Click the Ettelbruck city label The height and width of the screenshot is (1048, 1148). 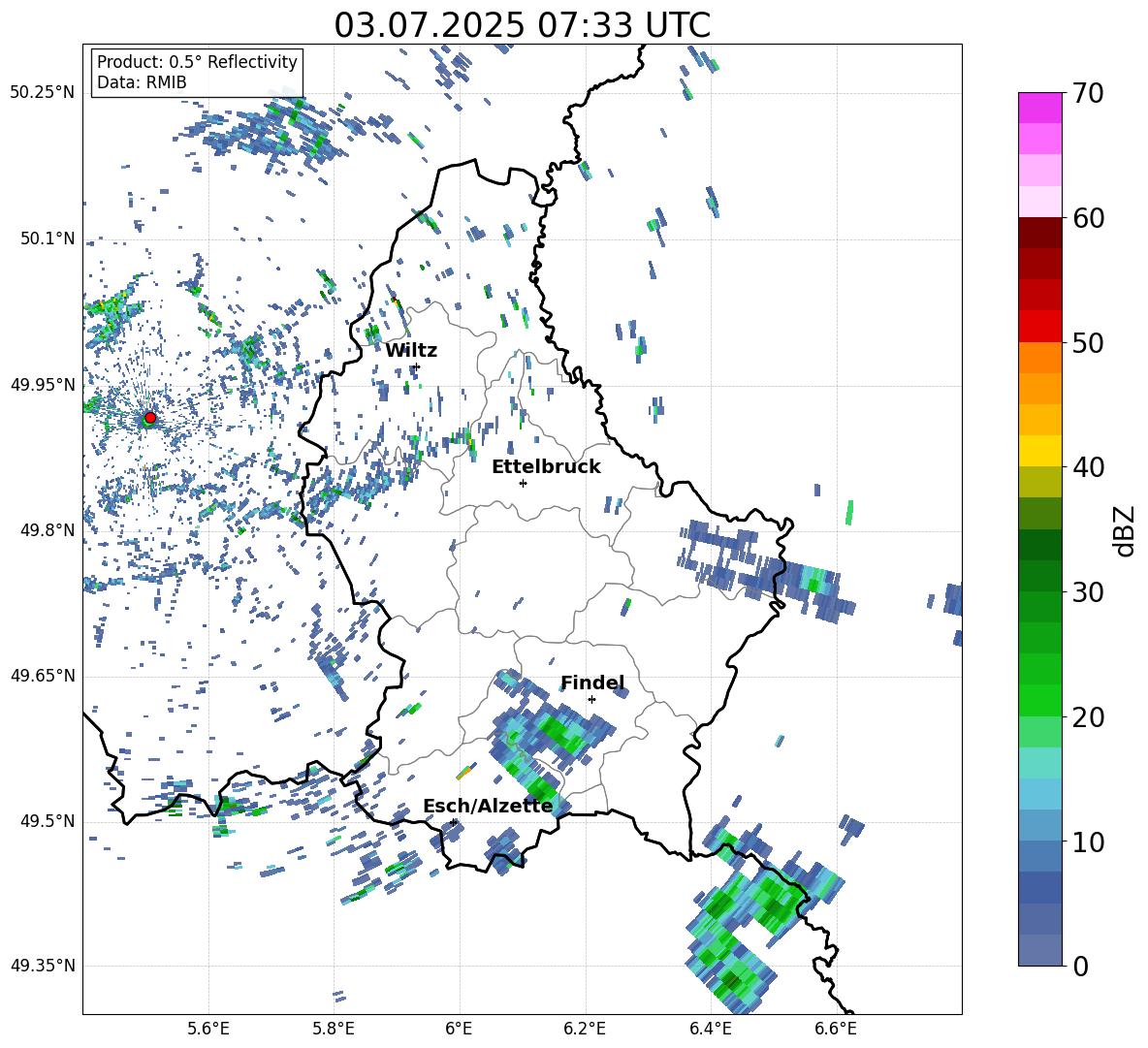(x=546, y=467)
